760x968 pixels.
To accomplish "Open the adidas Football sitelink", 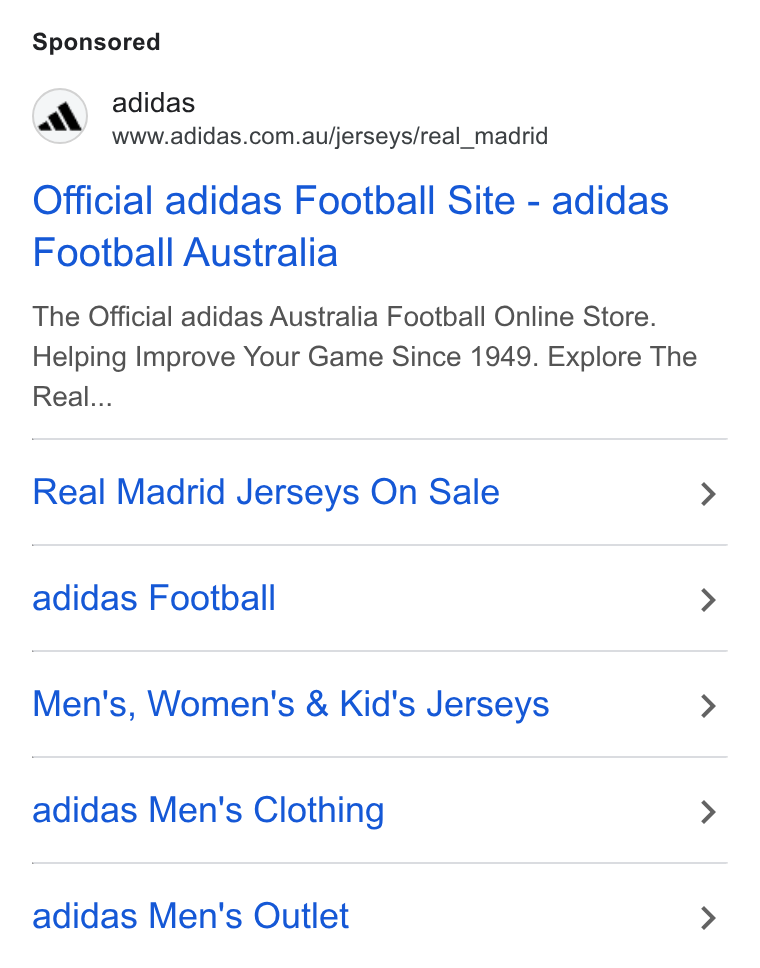I will click(154, 598).
